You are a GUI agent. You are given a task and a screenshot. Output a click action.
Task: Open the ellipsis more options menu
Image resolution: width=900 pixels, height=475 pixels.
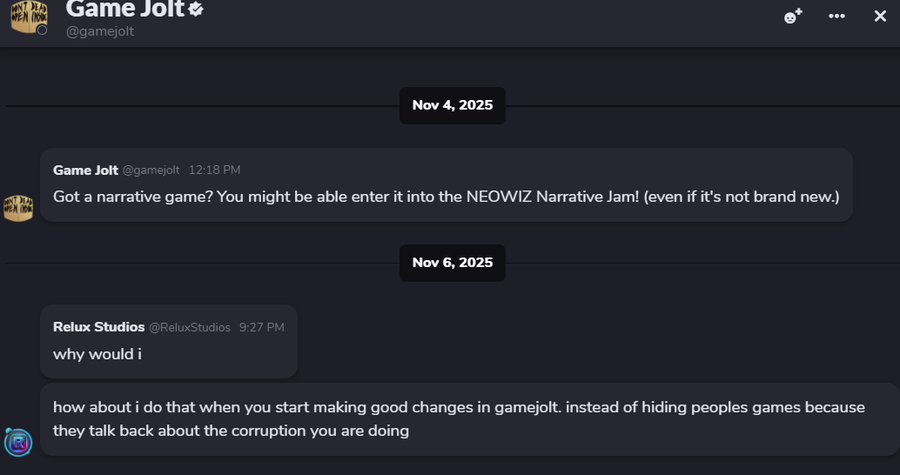[x=837, y=16]
